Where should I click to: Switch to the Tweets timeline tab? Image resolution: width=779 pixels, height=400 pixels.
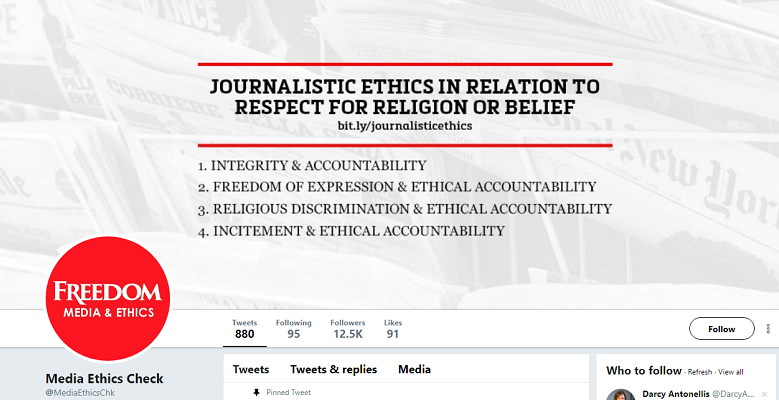pos(251,370)
